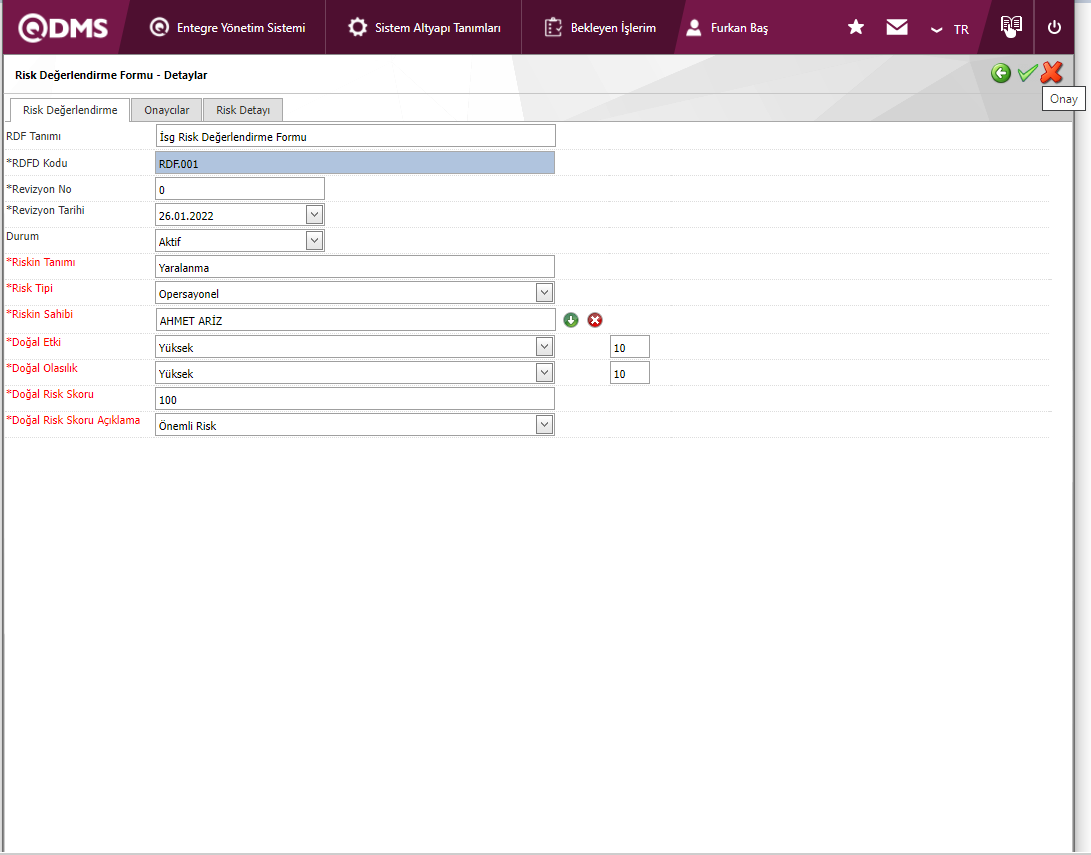Switch to the Onaycılar tab
Viewport: 1091px width, 855px height.
[x=167, y=110]
